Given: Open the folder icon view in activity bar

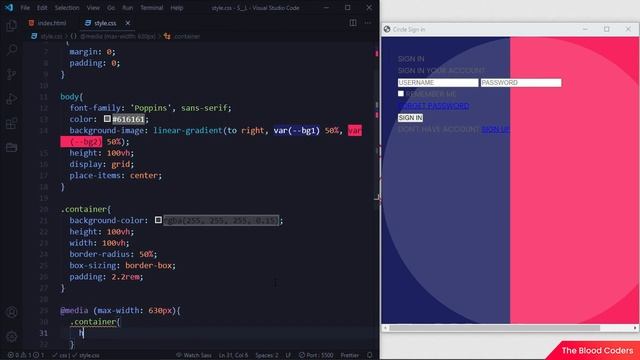Looking at the screenshot, I should coord(11,147).
